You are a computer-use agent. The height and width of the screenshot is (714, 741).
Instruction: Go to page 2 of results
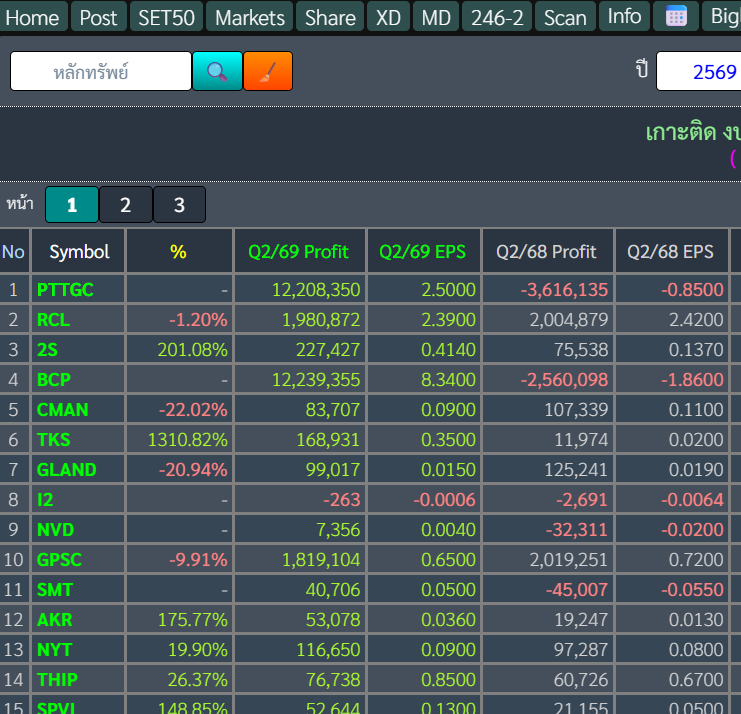[126, 205]
